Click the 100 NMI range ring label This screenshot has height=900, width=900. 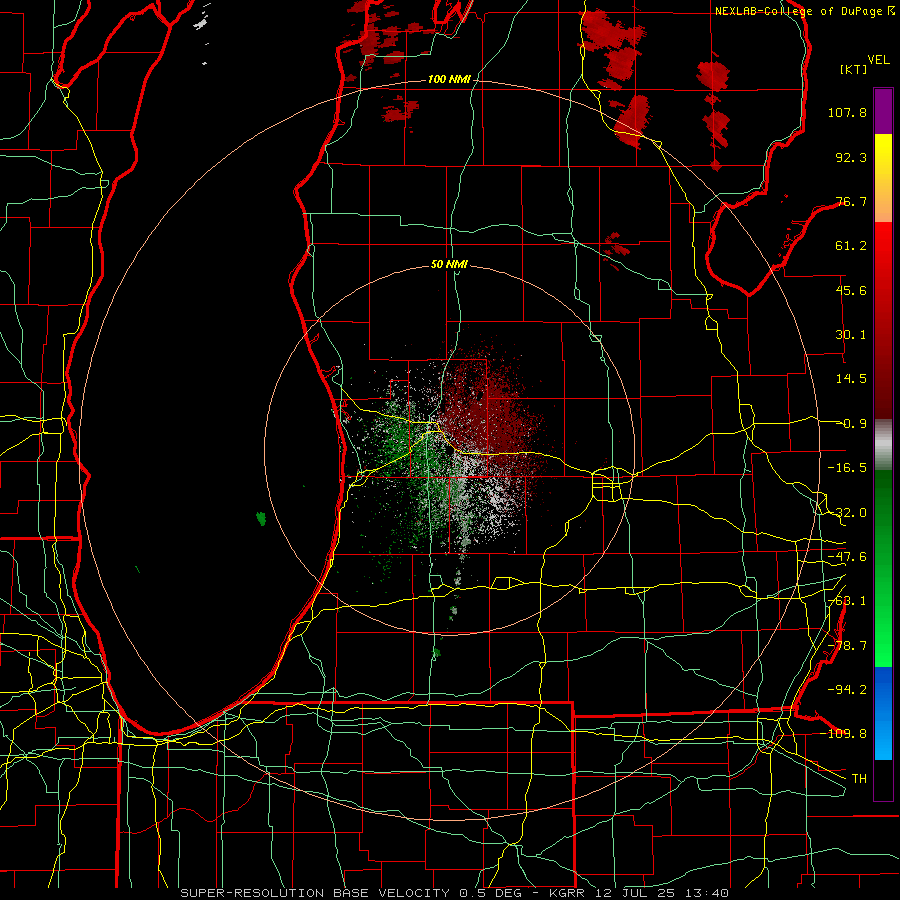tap(449, 79)
